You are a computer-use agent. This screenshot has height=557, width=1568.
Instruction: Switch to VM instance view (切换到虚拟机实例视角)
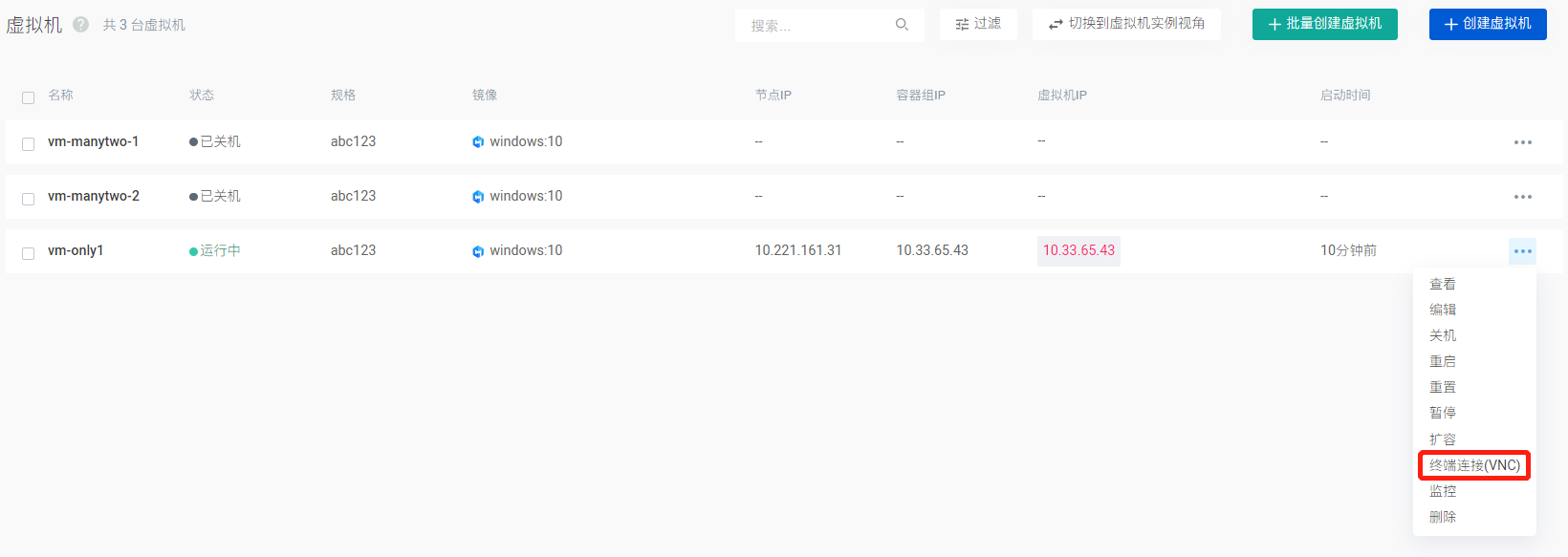[x=1126, y=24]
